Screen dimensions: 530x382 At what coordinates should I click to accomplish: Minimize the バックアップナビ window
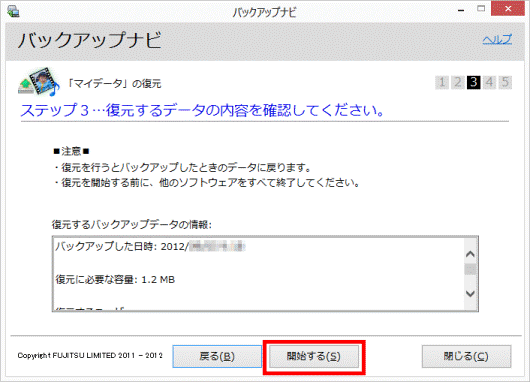(x=461, y=10)
